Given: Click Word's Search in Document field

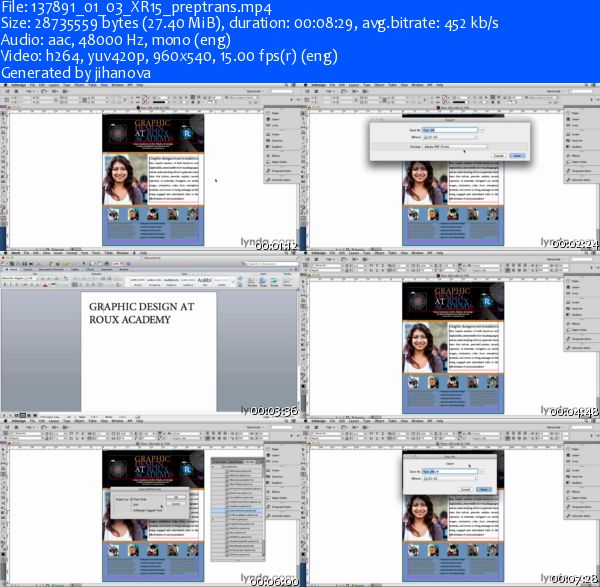Looking at the screenshot, I should click(270, 264).
